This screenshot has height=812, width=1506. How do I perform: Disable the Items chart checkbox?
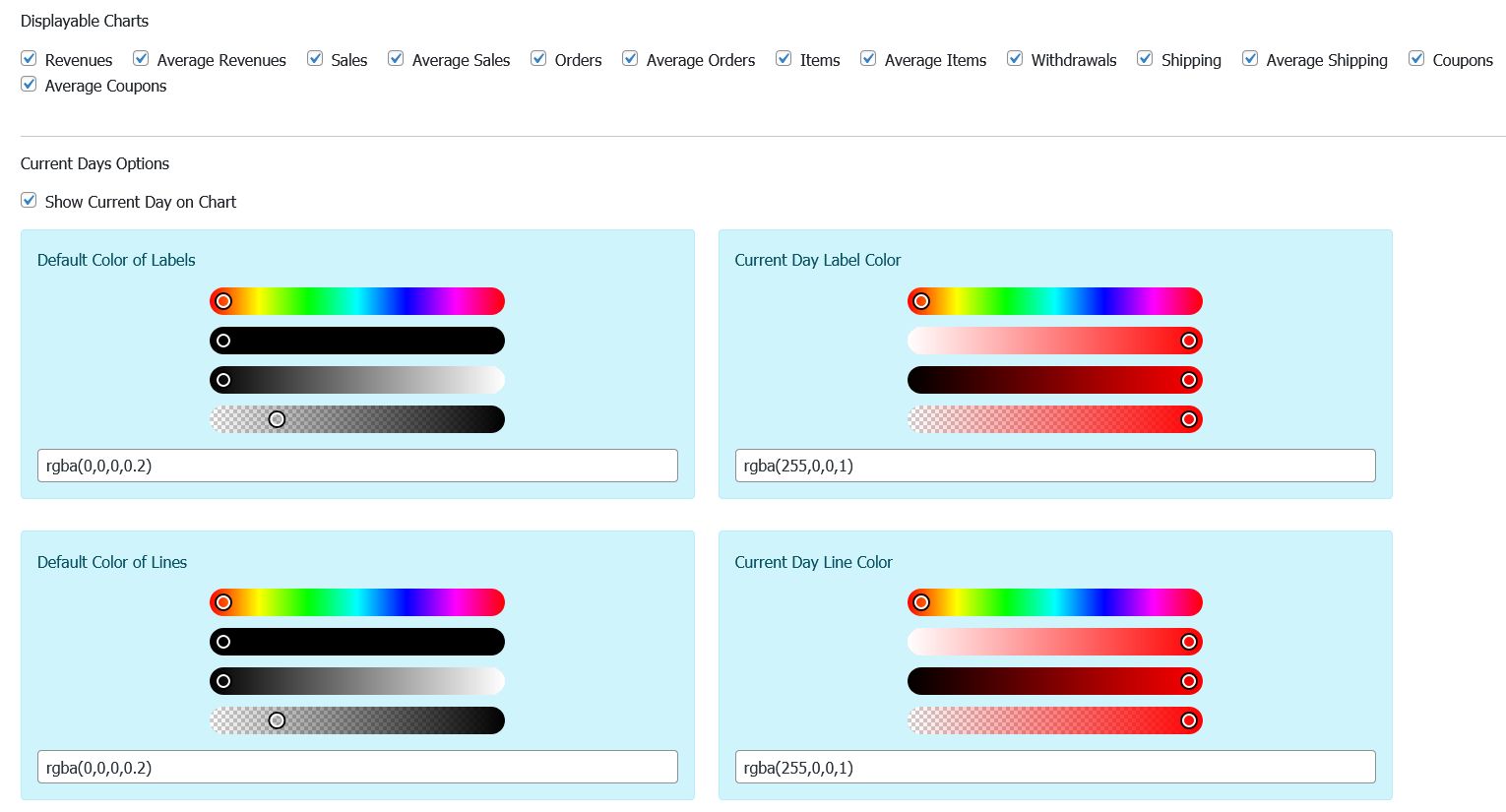point(784,59)
